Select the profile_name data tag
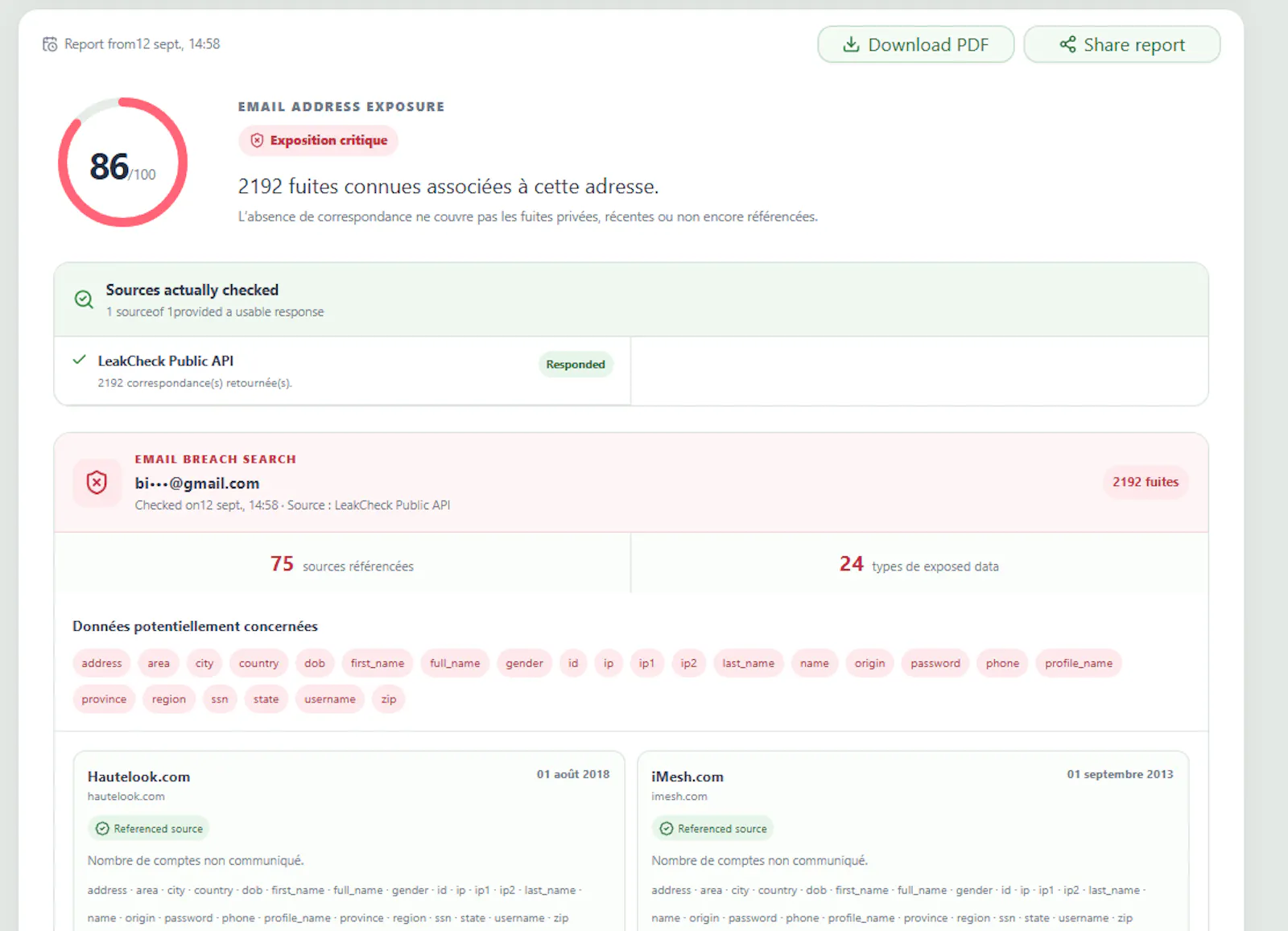 click(1079, 663)
